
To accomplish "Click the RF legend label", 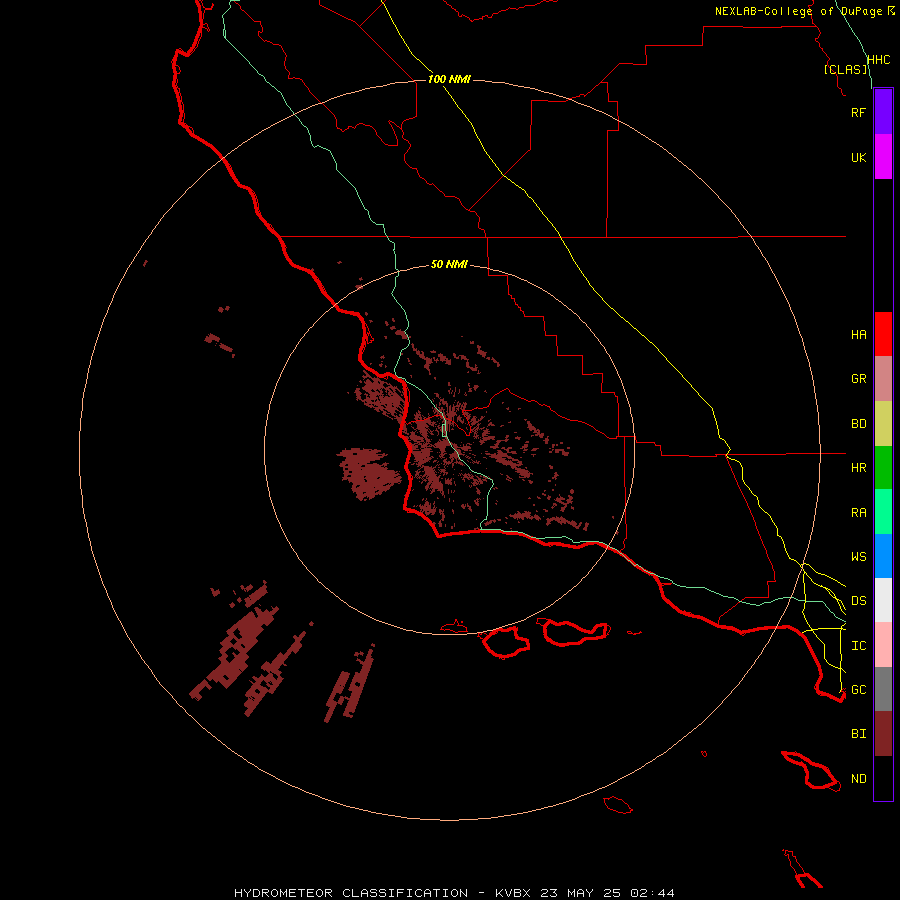I will [858, 112].
